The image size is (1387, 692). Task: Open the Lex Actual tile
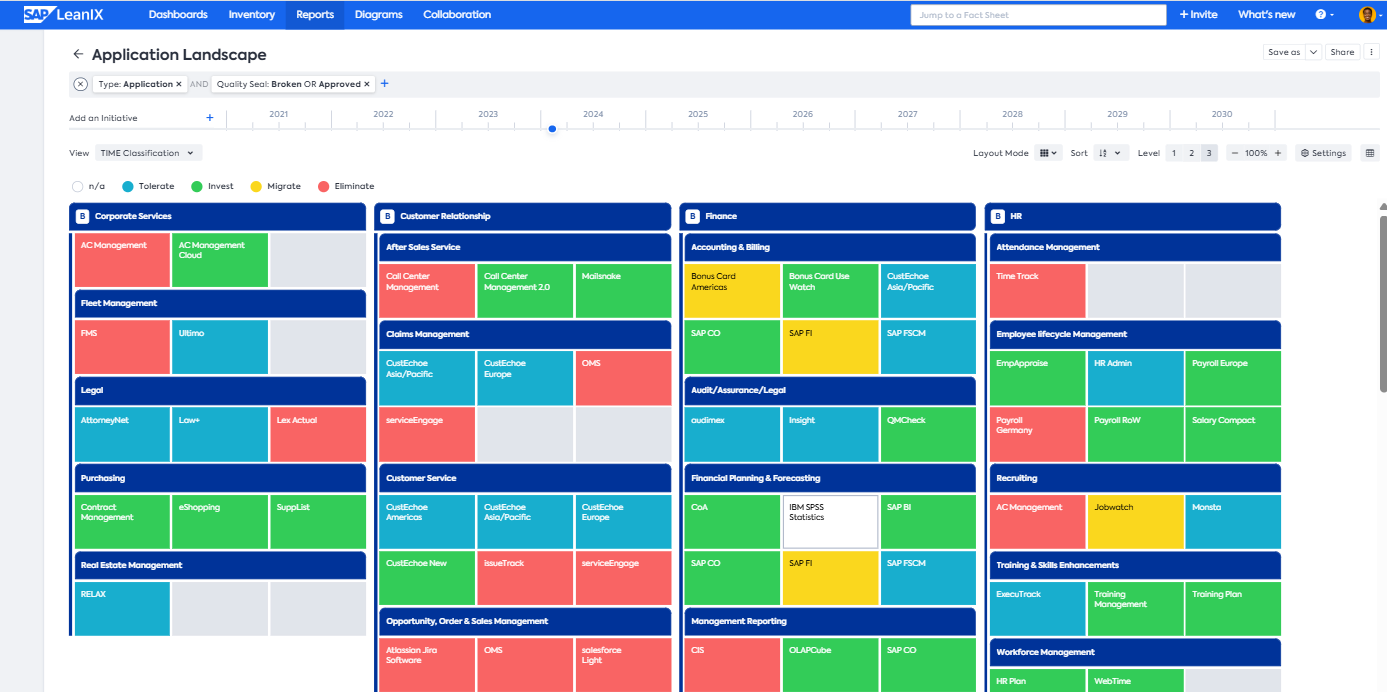[318, 434]
